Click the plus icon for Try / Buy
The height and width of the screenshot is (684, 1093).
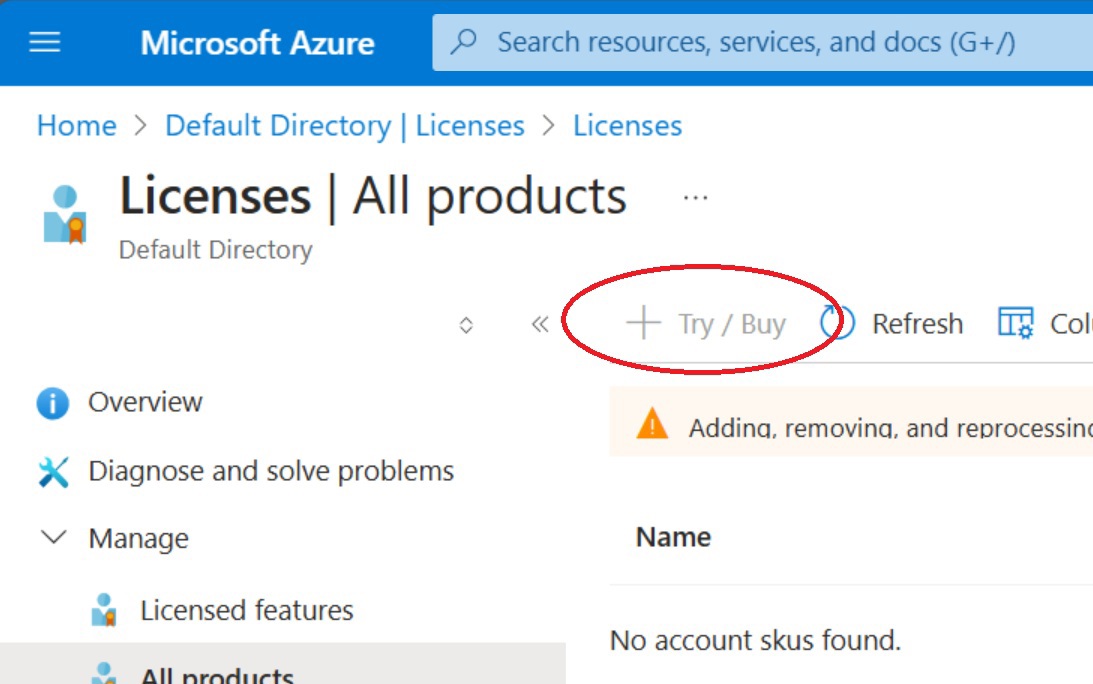(643, 324)
